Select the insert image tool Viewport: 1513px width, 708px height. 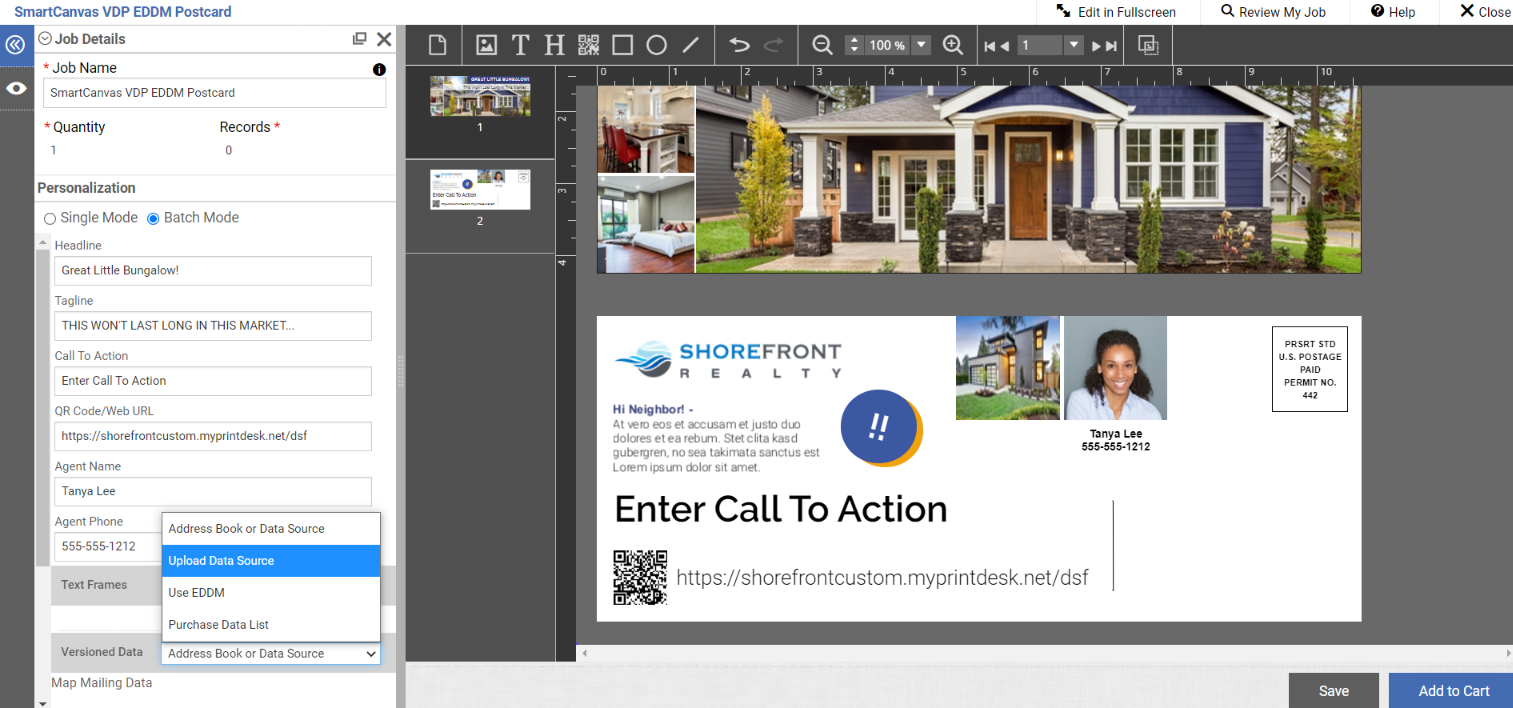pos(486,45)
